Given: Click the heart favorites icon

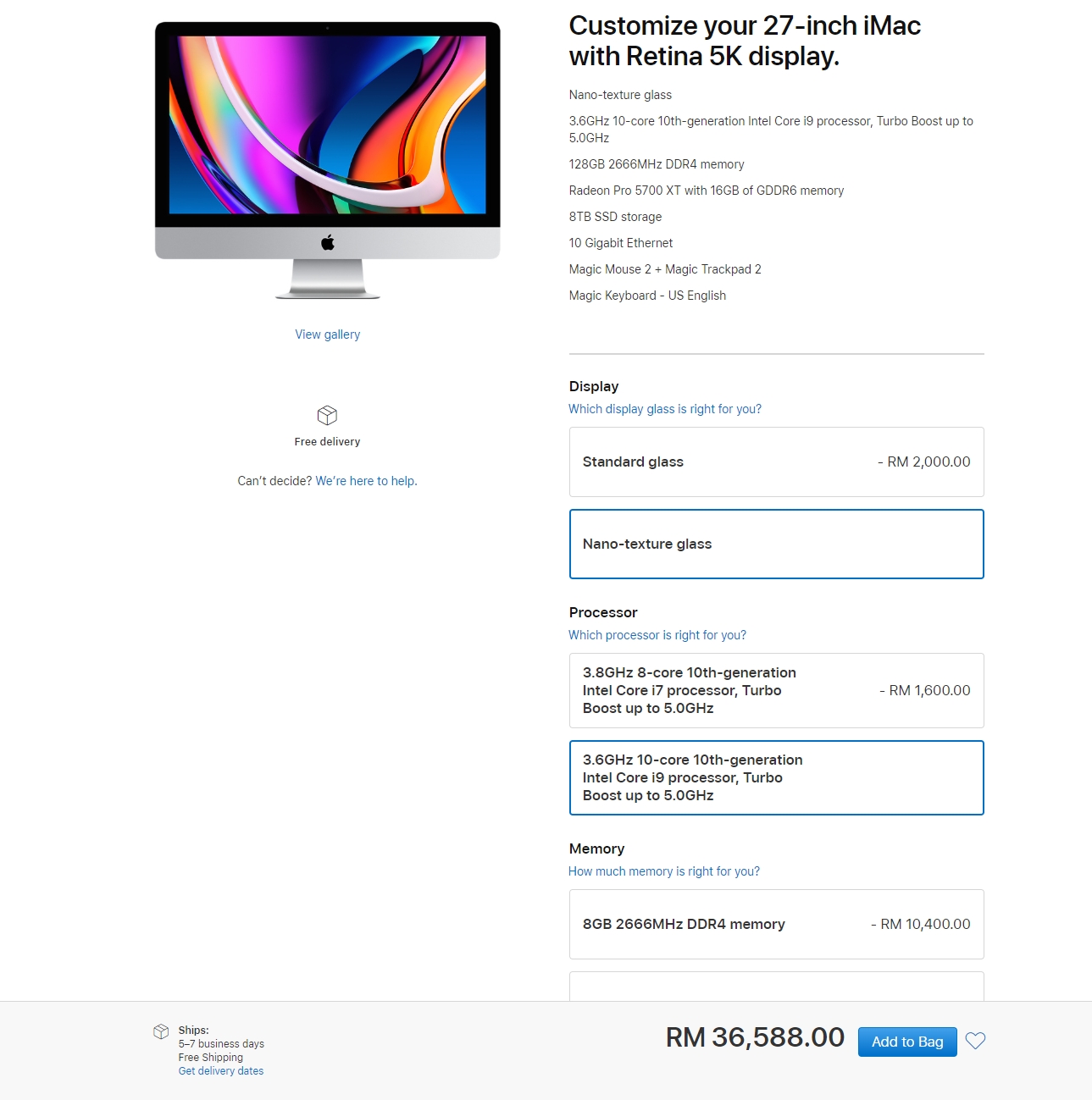Looking at the screenshot, I should pyautogui.click(x=975, y=1041).
